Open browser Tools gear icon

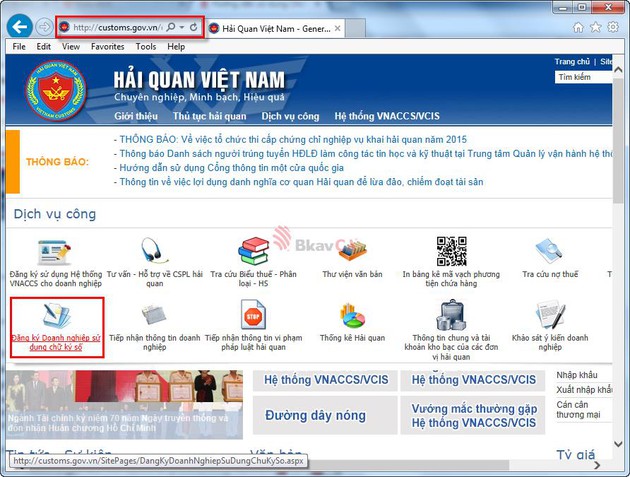pyautogui.click(x=613, y=27)
